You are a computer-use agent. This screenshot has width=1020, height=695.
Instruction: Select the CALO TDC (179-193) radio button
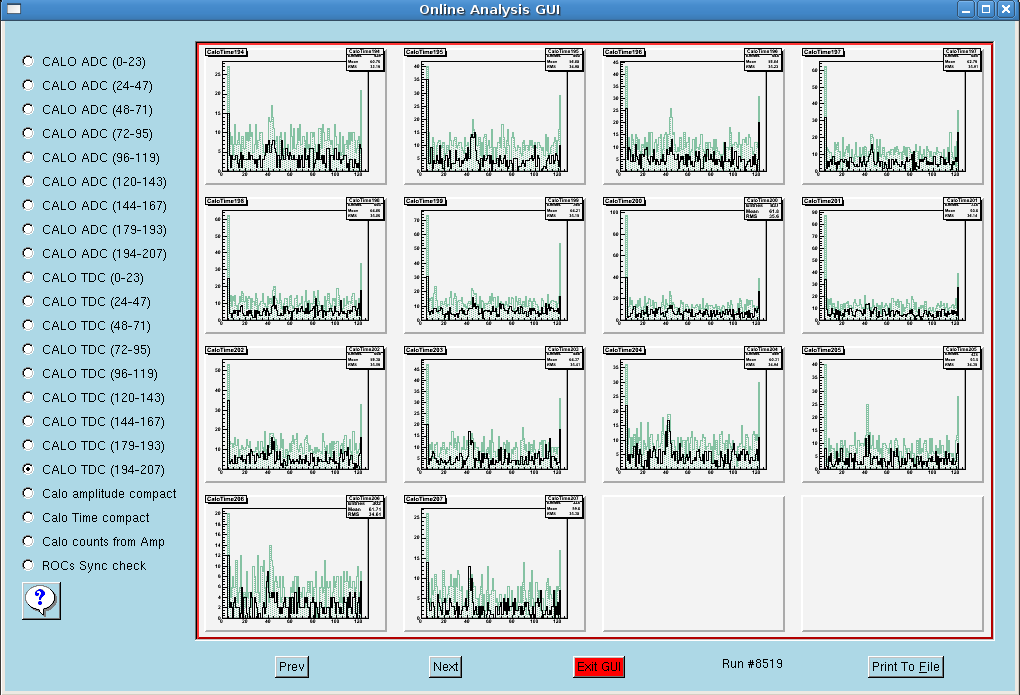(x=28, y=446)
